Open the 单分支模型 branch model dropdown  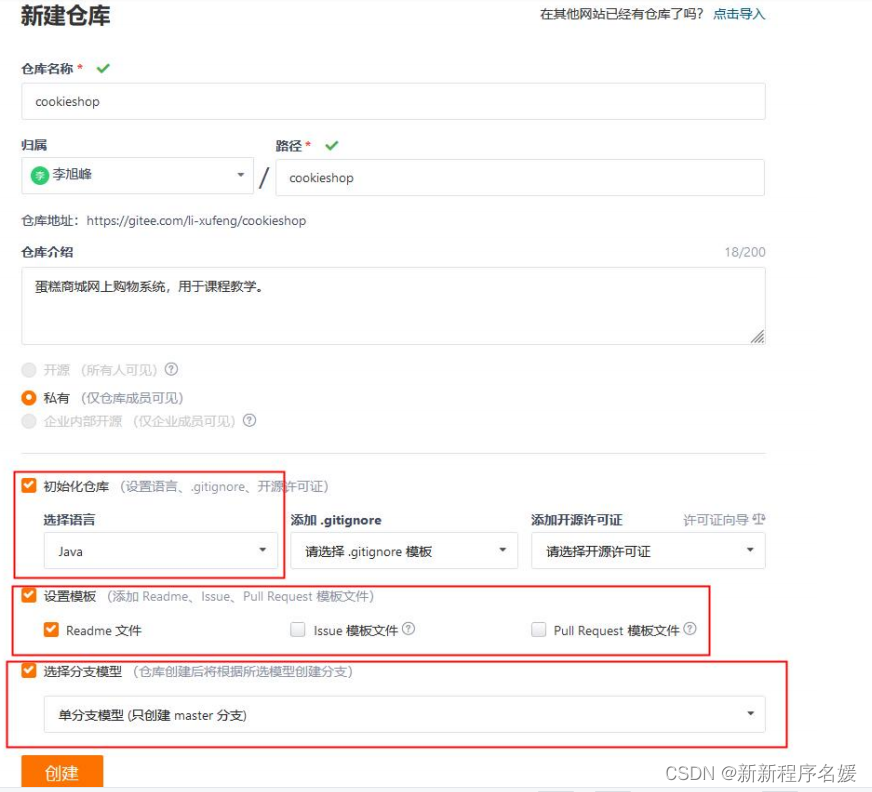(x=404, y=714)
